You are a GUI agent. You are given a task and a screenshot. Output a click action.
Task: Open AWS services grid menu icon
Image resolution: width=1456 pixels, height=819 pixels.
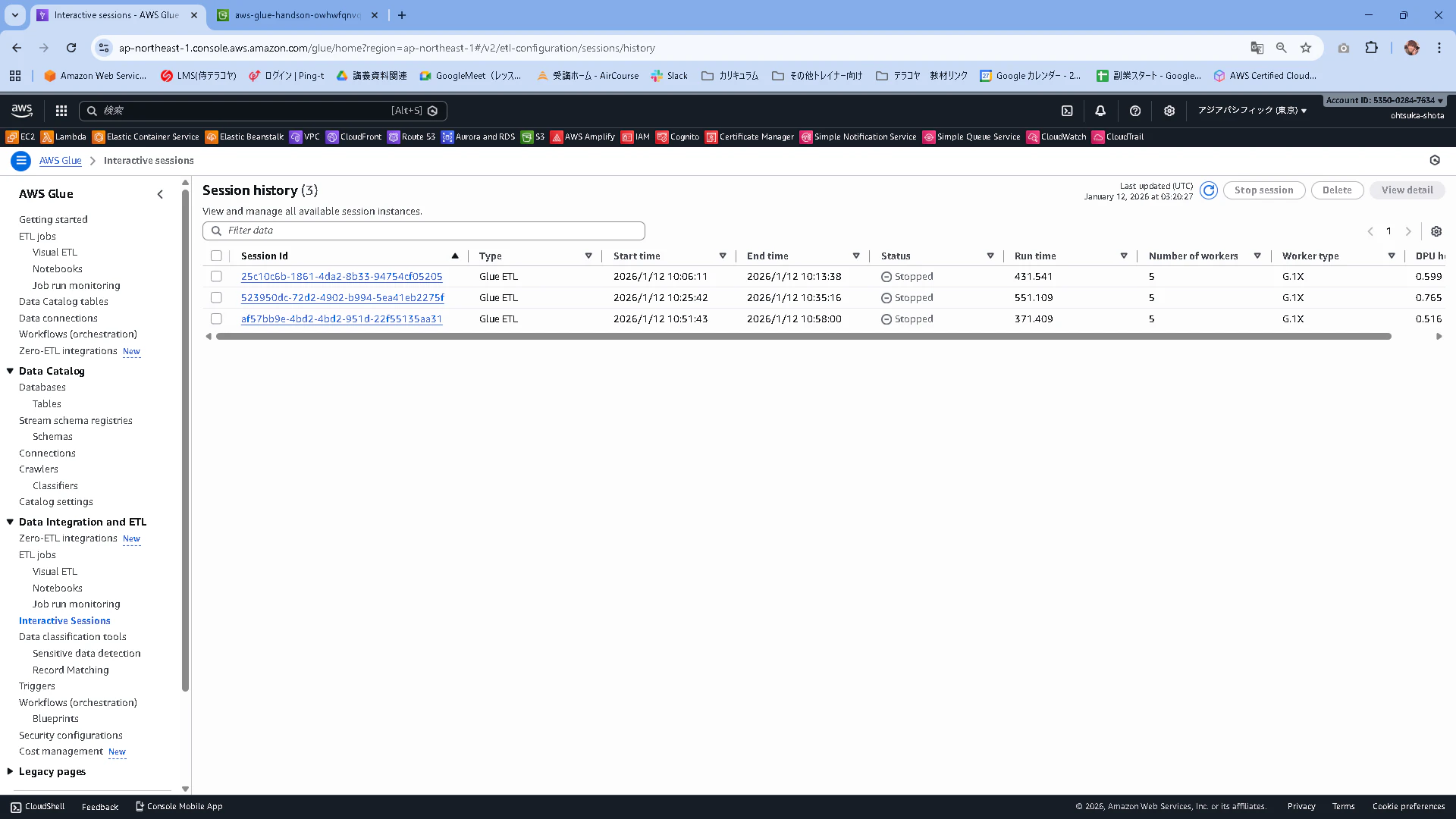[x=61, y=111]
